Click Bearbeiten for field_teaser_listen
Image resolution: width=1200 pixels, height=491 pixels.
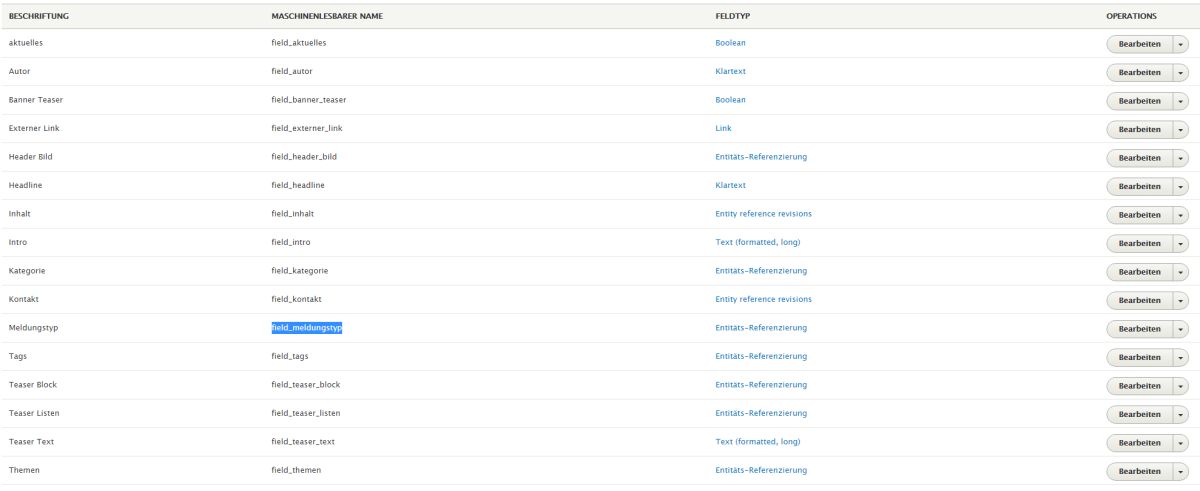(1139, 414)
